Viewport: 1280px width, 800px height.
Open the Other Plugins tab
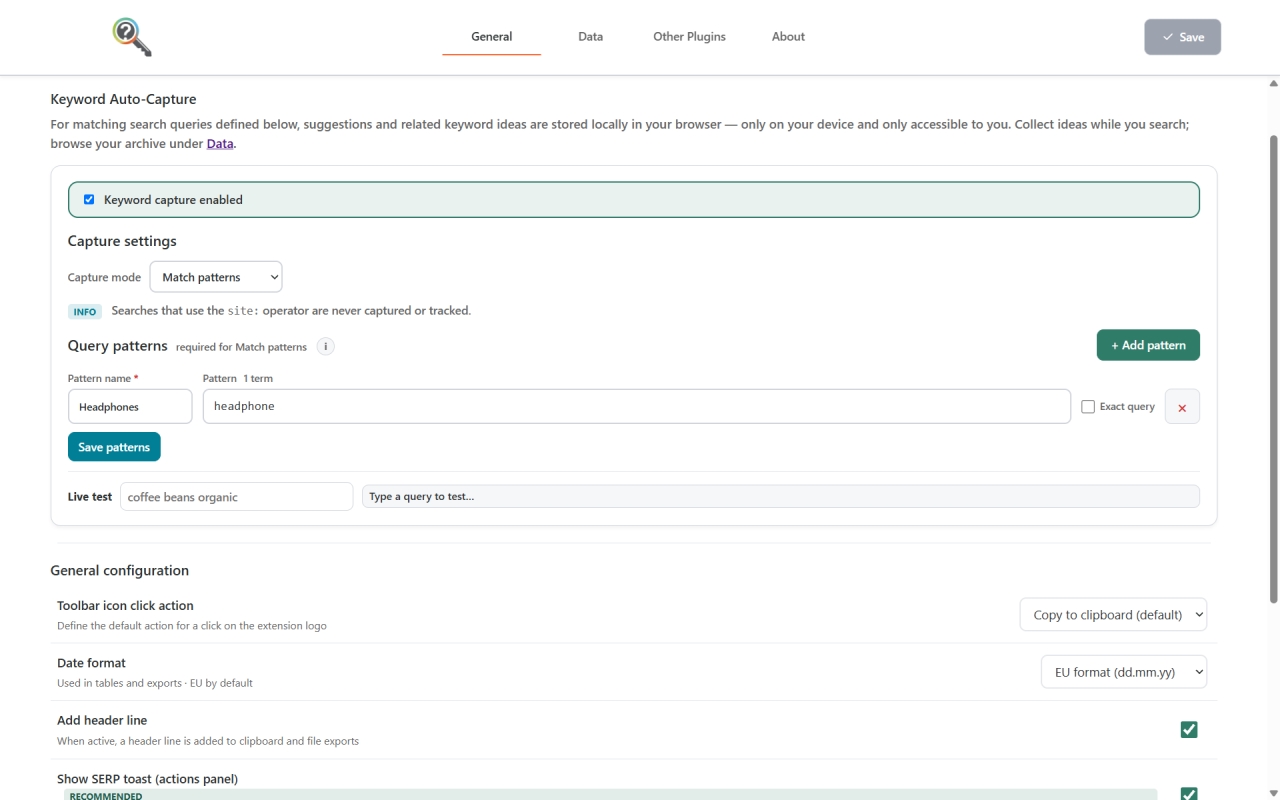tap(689, 37)
